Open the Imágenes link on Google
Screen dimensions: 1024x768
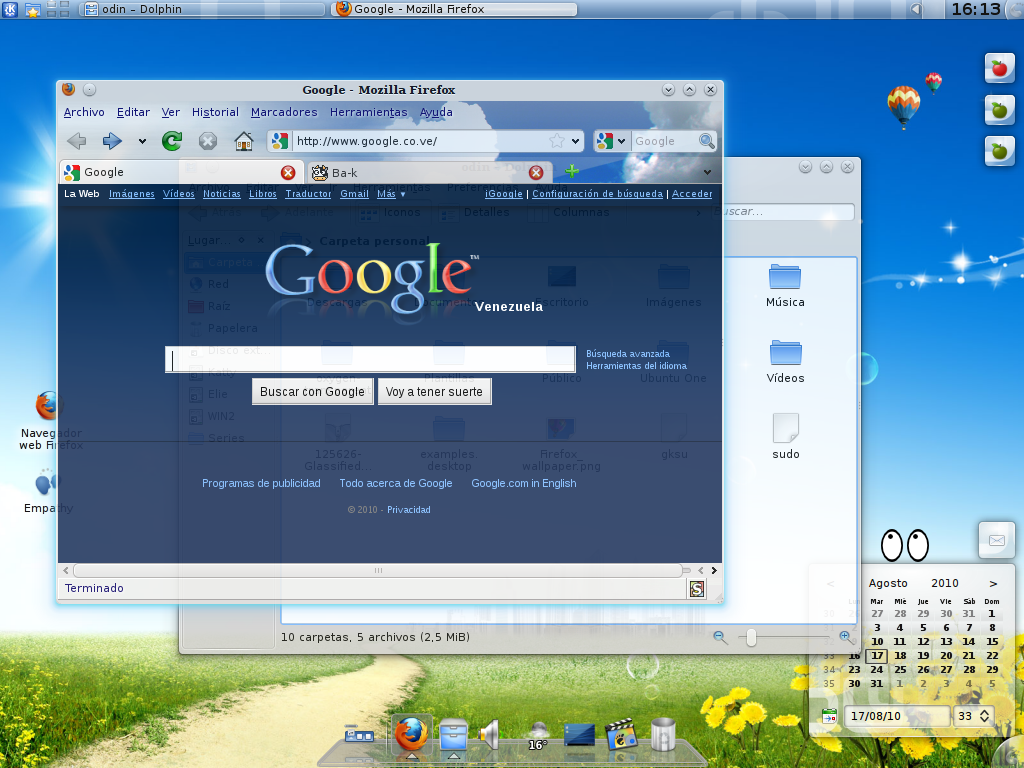click(132, 194)
